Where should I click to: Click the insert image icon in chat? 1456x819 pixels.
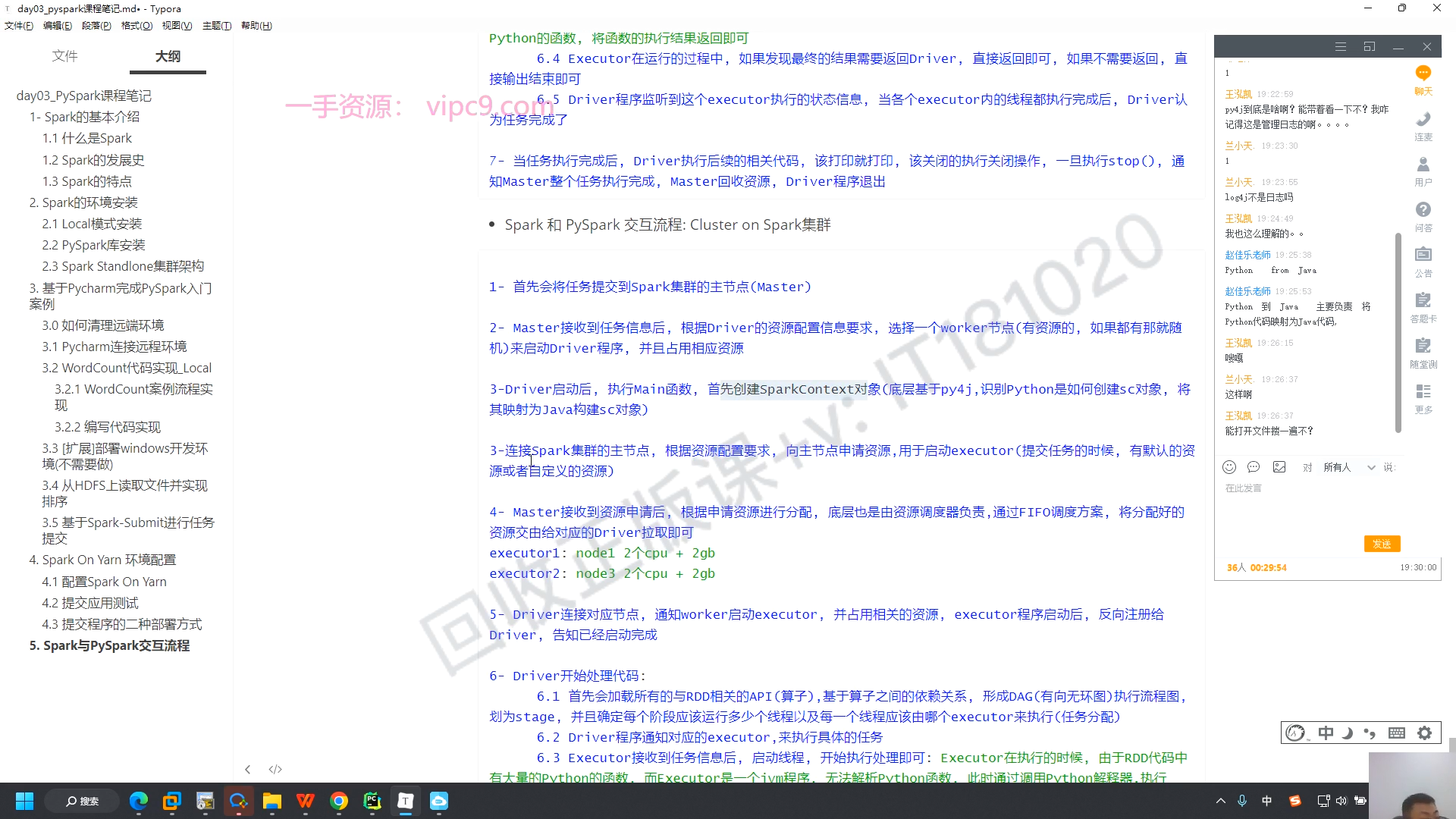[x=1279, y=467]
